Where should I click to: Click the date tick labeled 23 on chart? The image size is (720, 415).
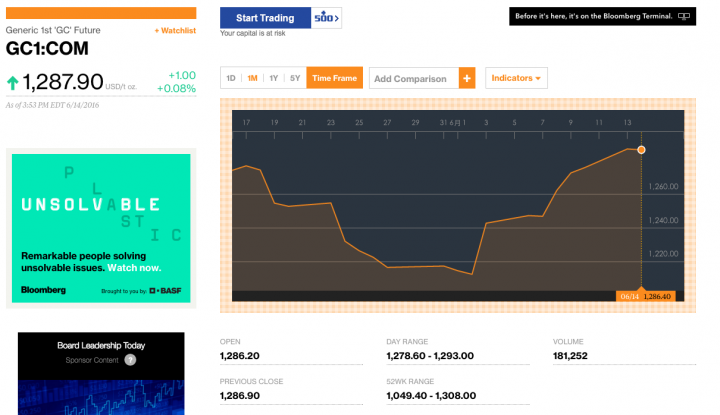point(331,123)
